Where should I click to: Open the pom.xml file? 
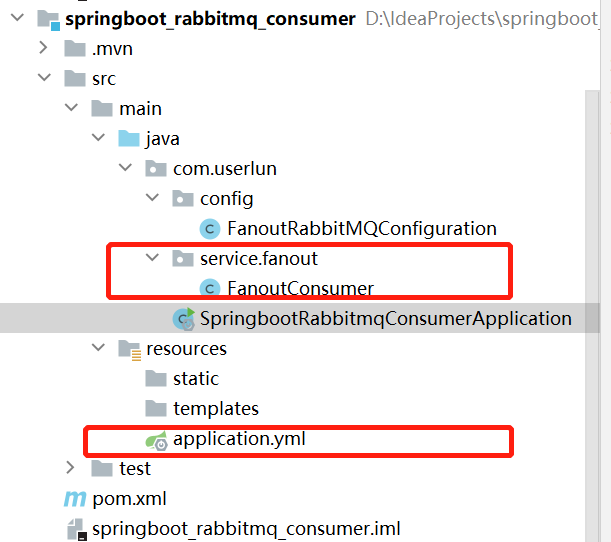[x=129, y=499]
